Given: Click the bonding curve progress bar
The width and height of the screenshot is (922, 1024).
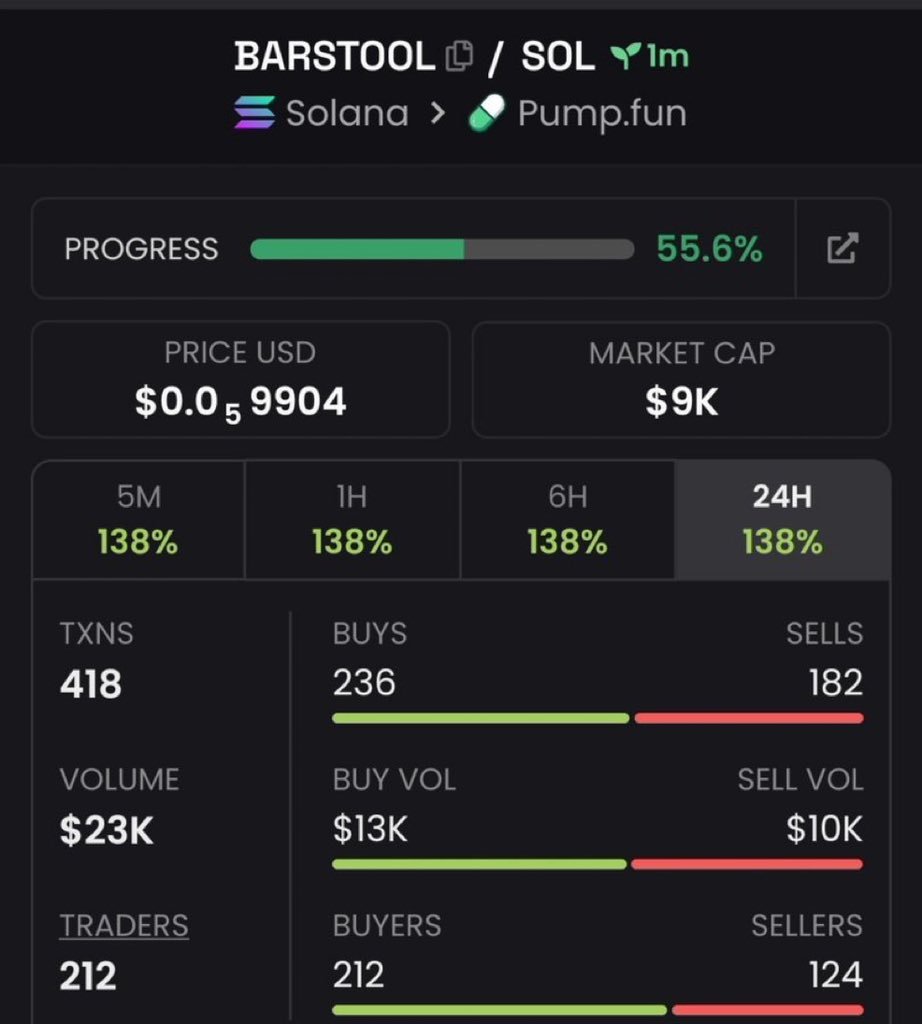Looking at the screenshot, I should point(442,249).
